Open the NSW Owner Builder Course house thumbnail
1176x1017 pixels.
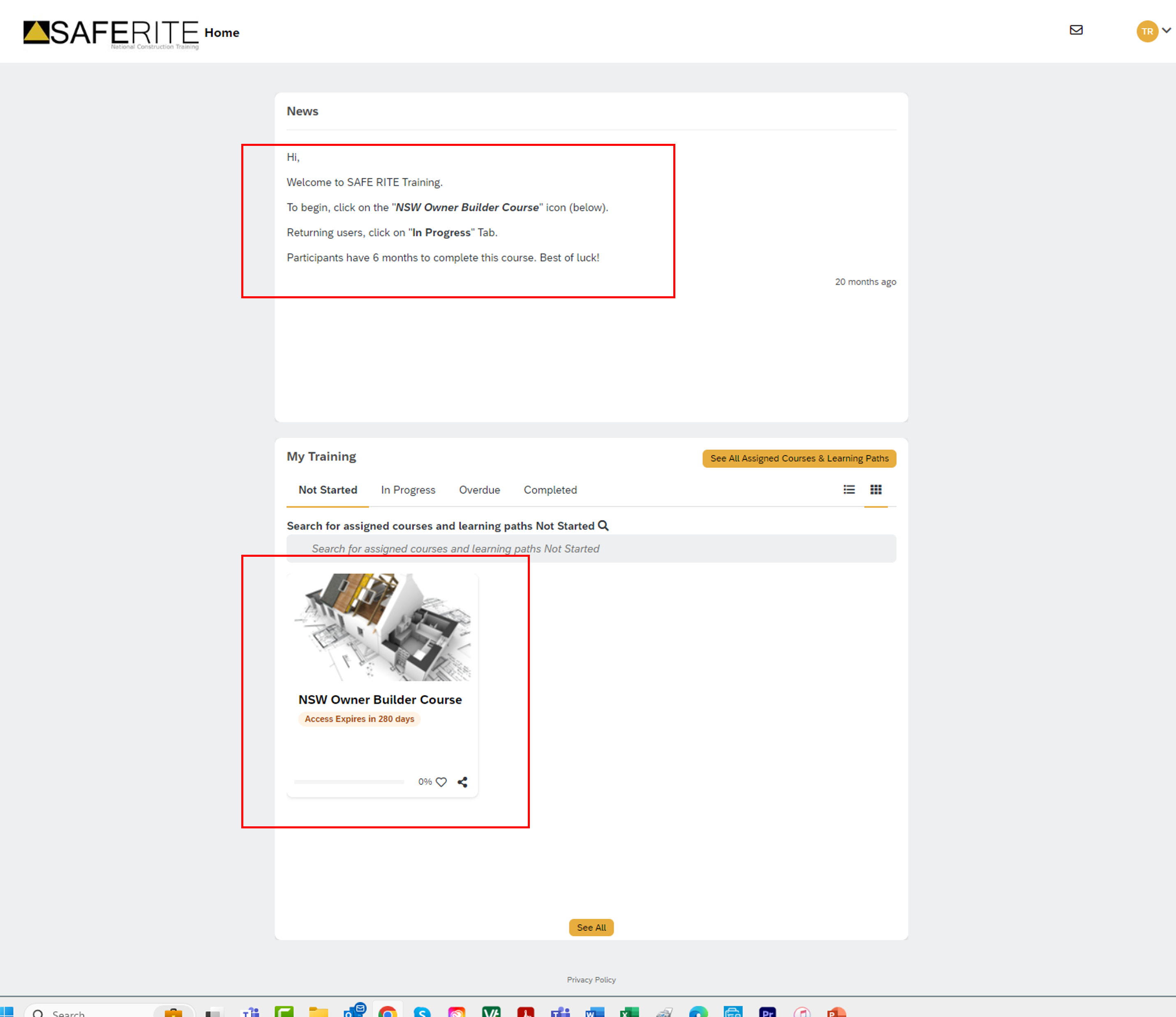pyautogui.click(x=383, y=627)
